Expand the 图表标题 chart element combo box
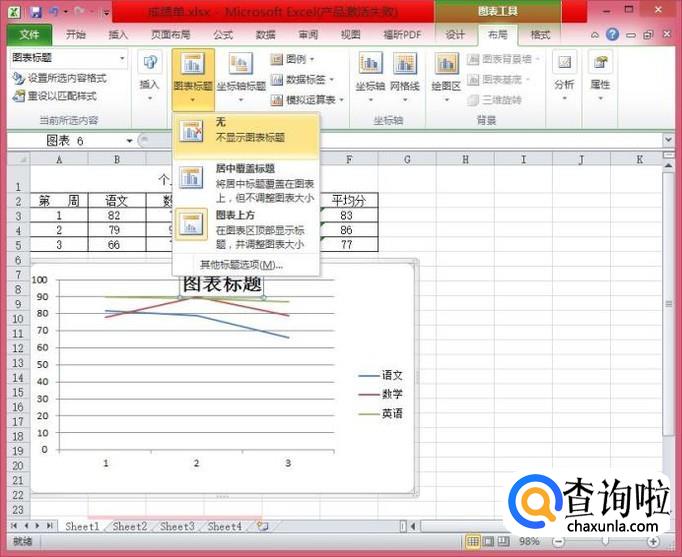Viewport: 682px width, 557px height. click(122, 58)
